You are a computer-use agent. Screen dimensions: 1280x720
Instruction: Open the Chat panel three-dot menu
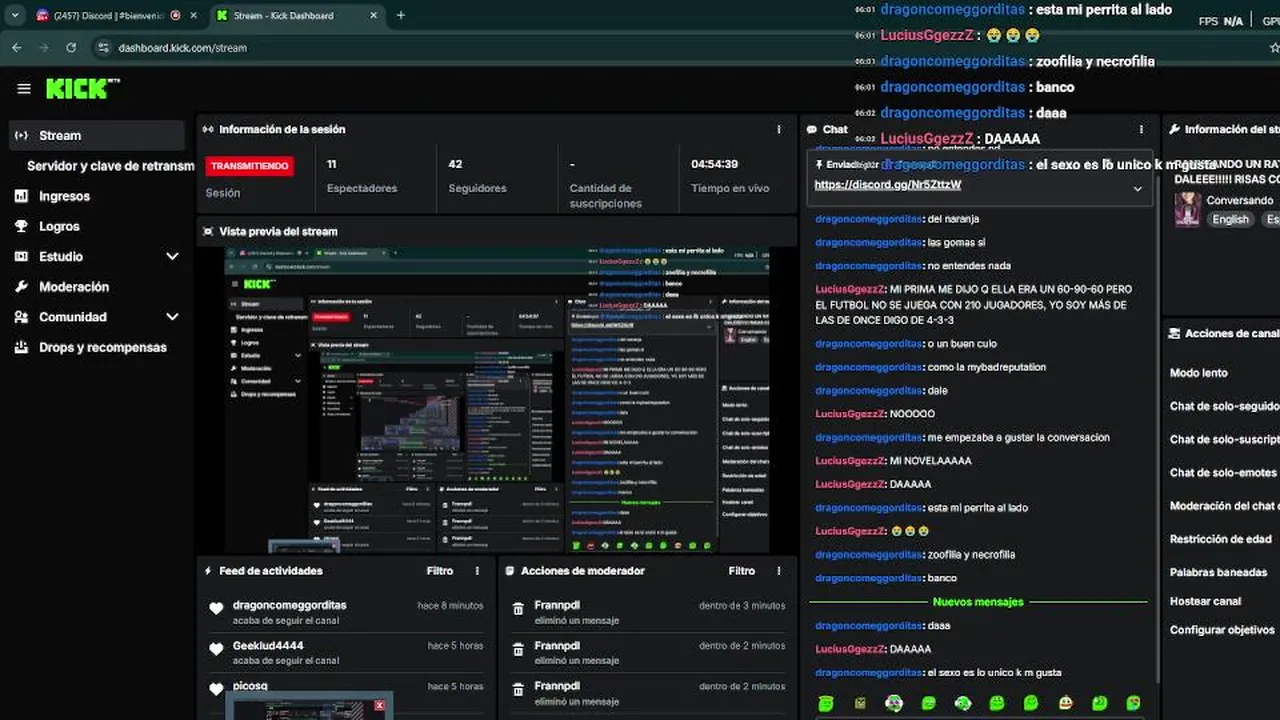coord(1141,129)
